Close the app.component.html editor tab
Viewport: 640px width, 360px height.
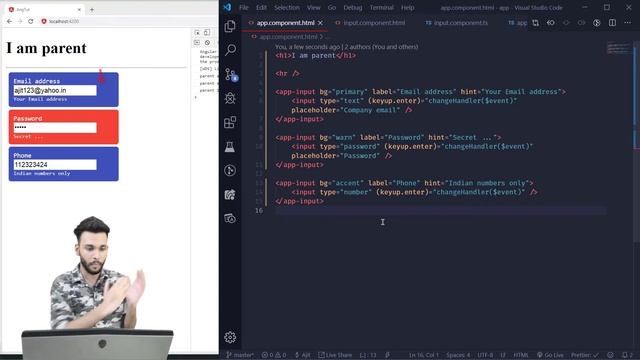pyautogui.click(x=320, y=23)
